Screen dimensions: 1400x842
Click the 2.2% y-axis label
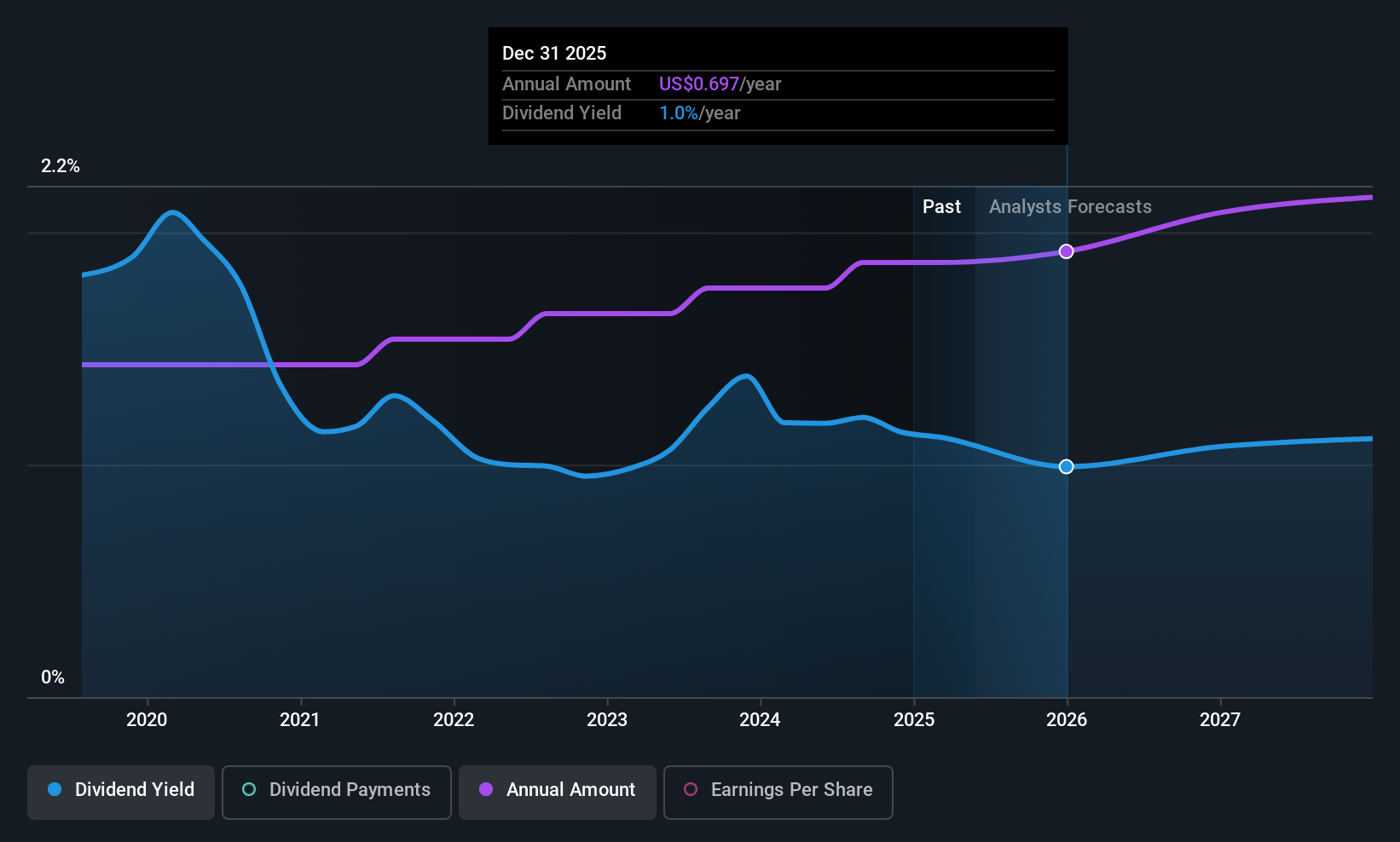(61, 166)
